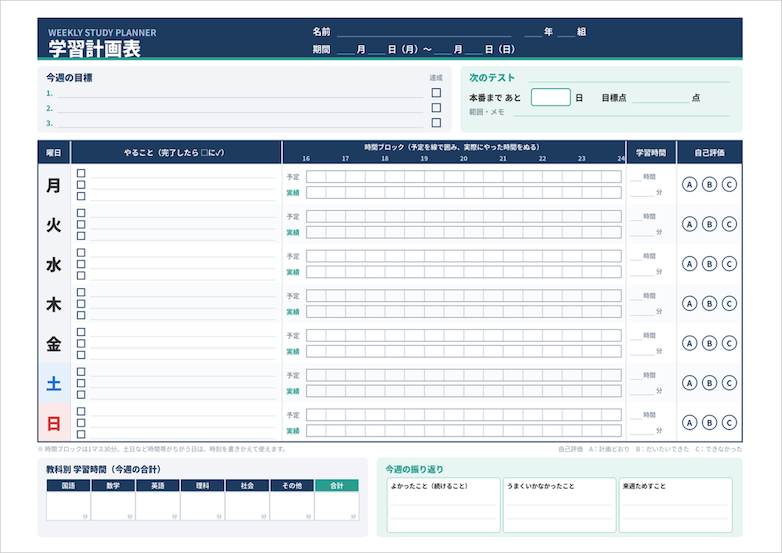Check the achievement box for goal 1
This screenshot has height=553, width=782.
click(x=436, y=93)
